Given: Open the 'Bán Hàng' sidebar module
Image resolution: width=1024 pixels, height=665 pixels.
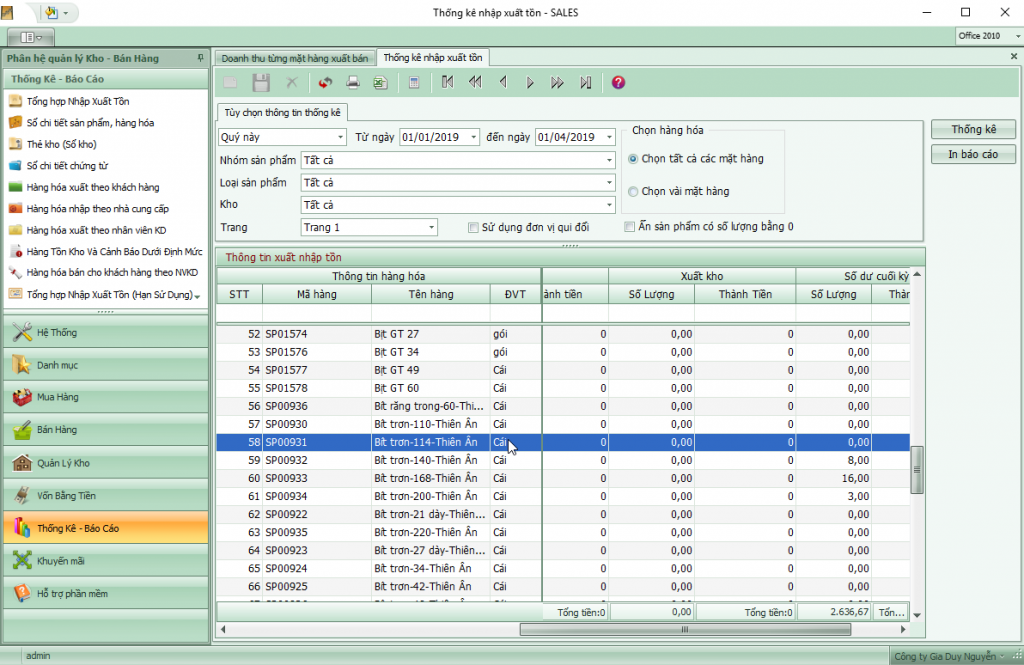Looking at the screenshot, I should pos(58,430).
